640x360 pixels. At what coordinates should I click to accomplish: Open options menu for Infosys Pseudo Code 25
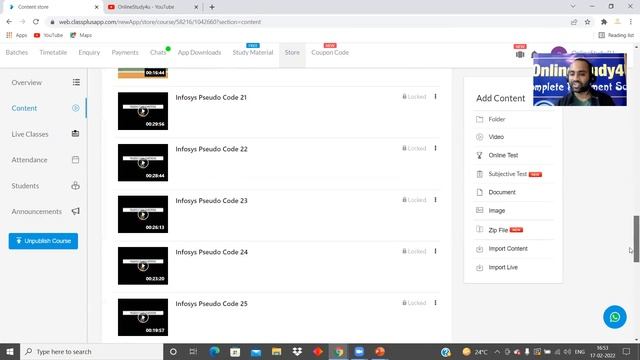click(436, 303)
